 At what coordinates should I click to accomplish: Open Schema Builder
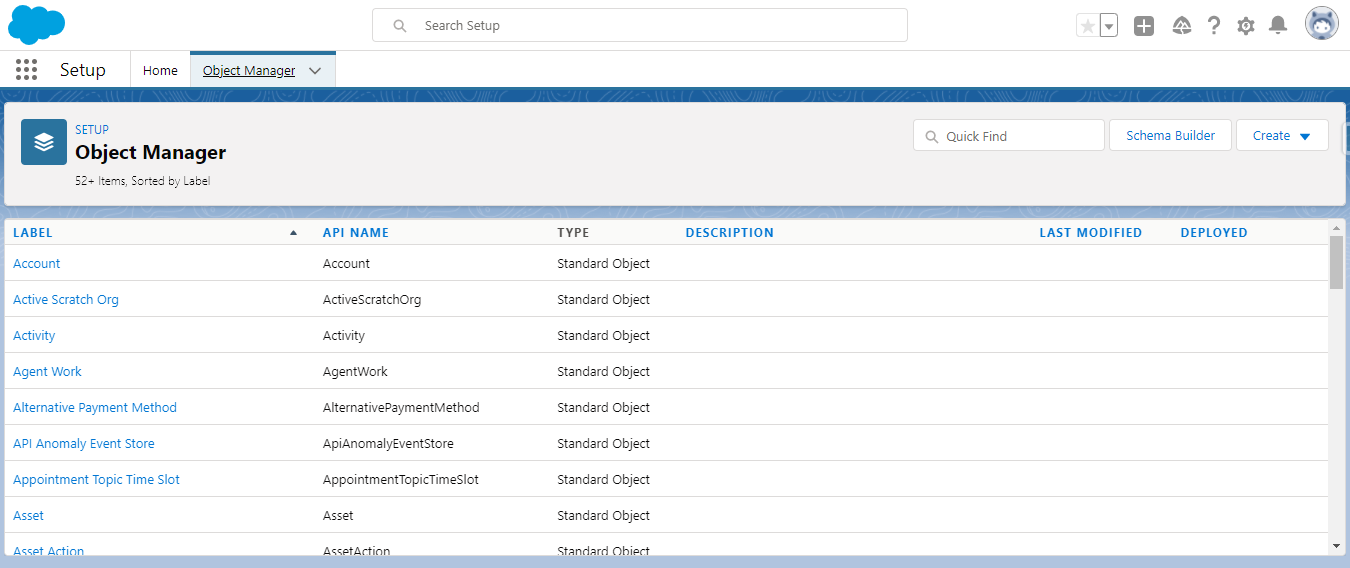tap(1171, 135)
